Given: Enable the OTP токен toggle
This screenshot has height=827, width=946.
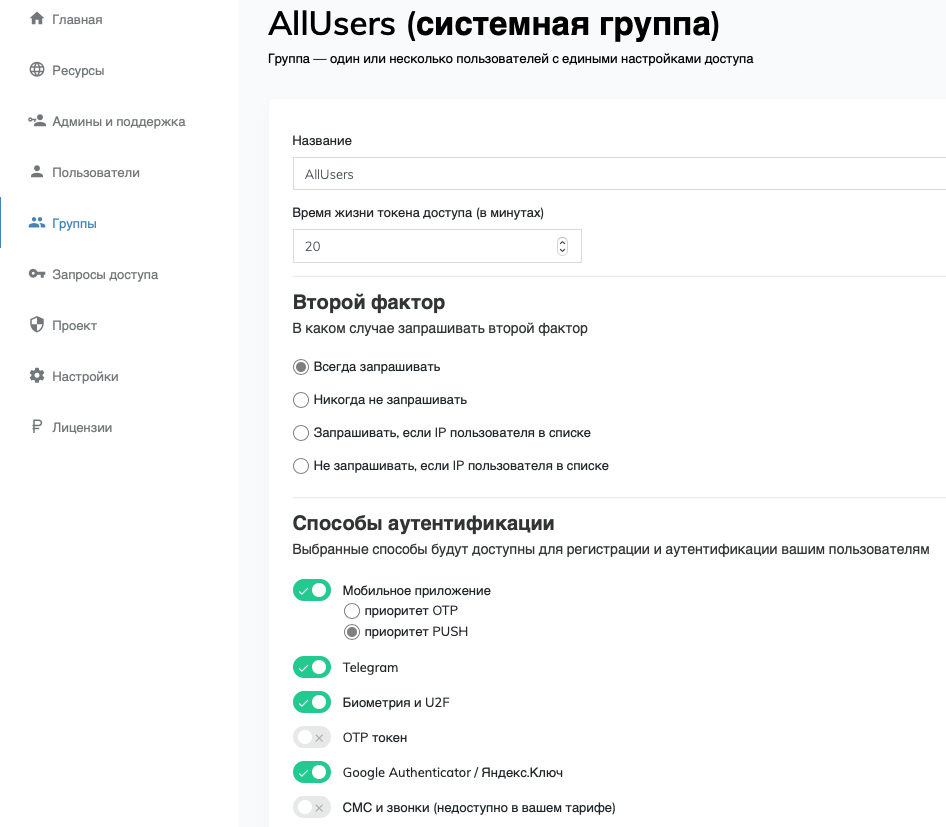Looking at the screenshot, I should point(311,737).
